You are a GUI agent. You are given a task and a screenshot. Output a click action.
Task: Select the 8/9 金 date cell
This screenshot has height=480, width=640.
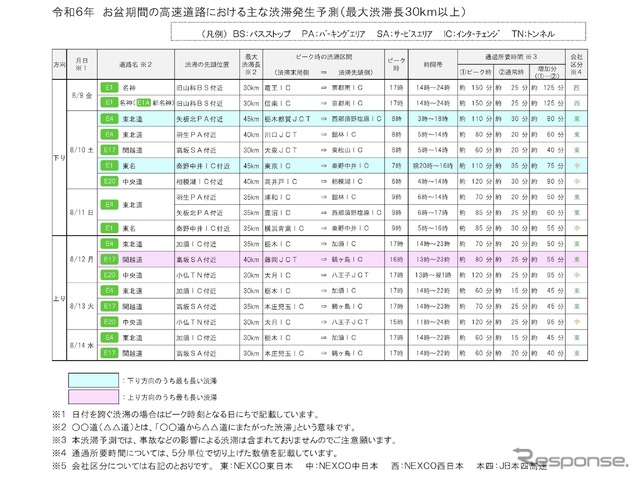point(82,95)
